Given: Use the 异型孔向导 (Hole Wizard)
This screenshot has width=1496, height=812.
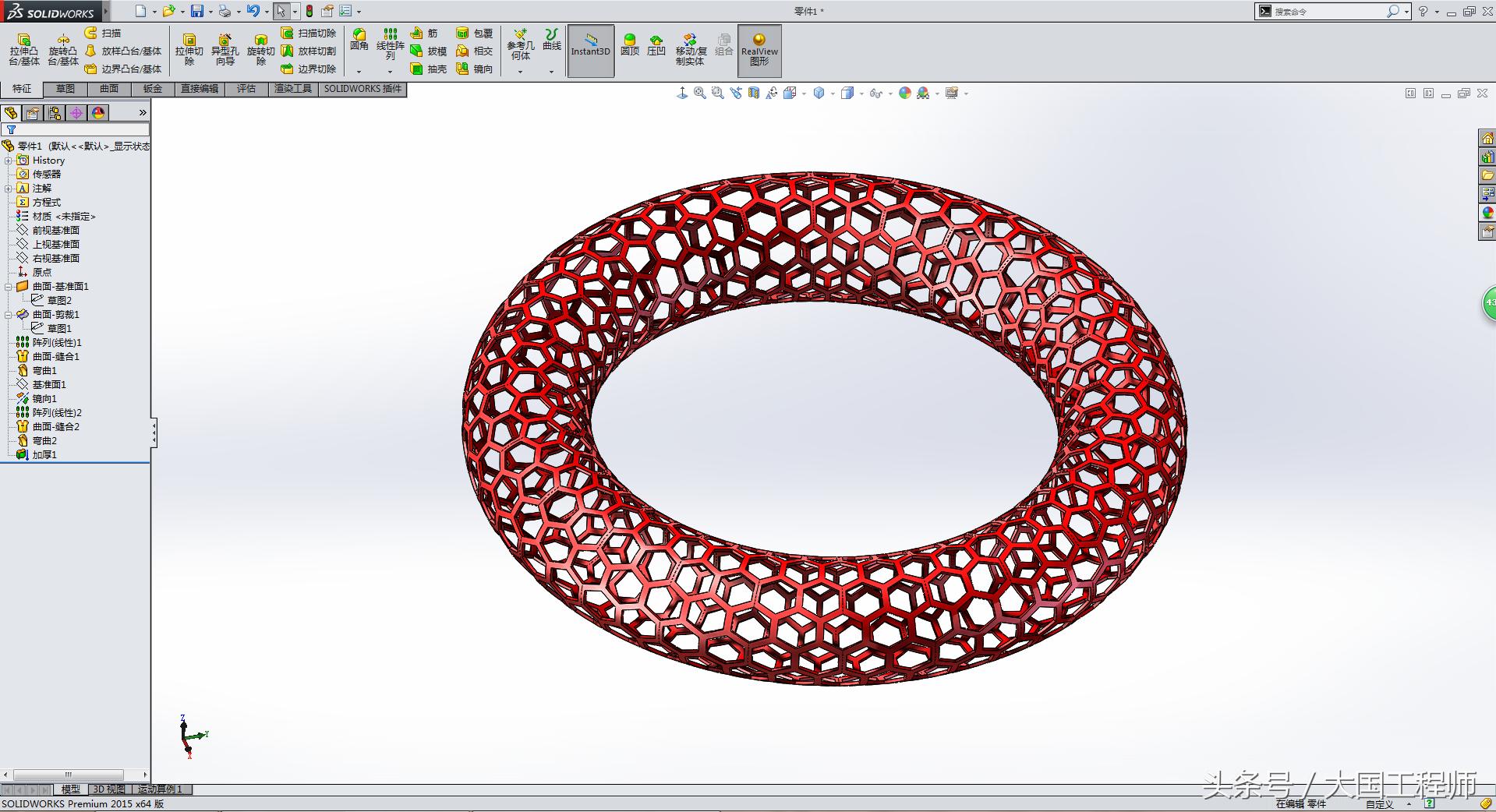Looking at the screenshot, I should [226, 48].
